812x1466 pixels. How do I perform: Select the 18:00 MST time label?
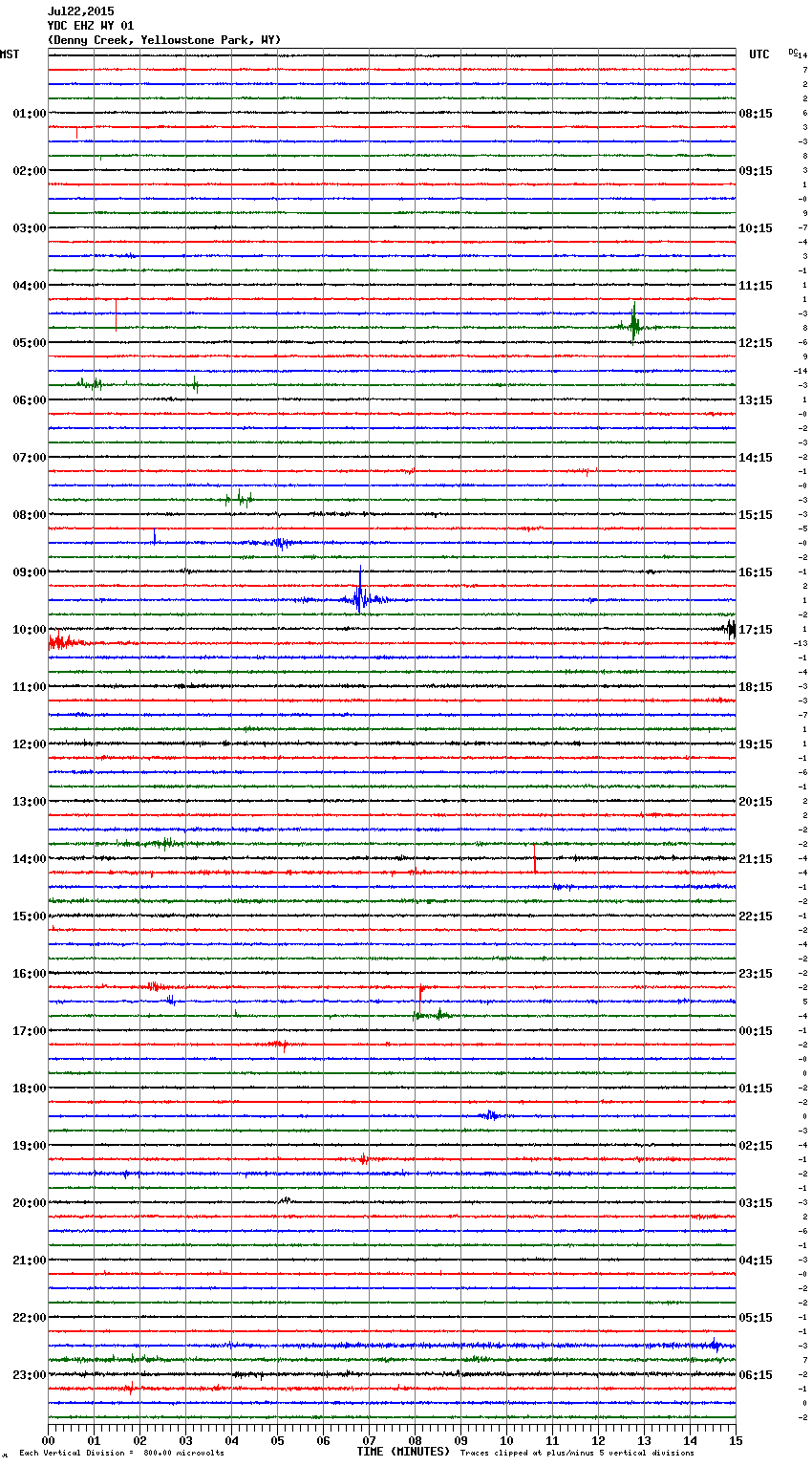[x=30, y=1089]
